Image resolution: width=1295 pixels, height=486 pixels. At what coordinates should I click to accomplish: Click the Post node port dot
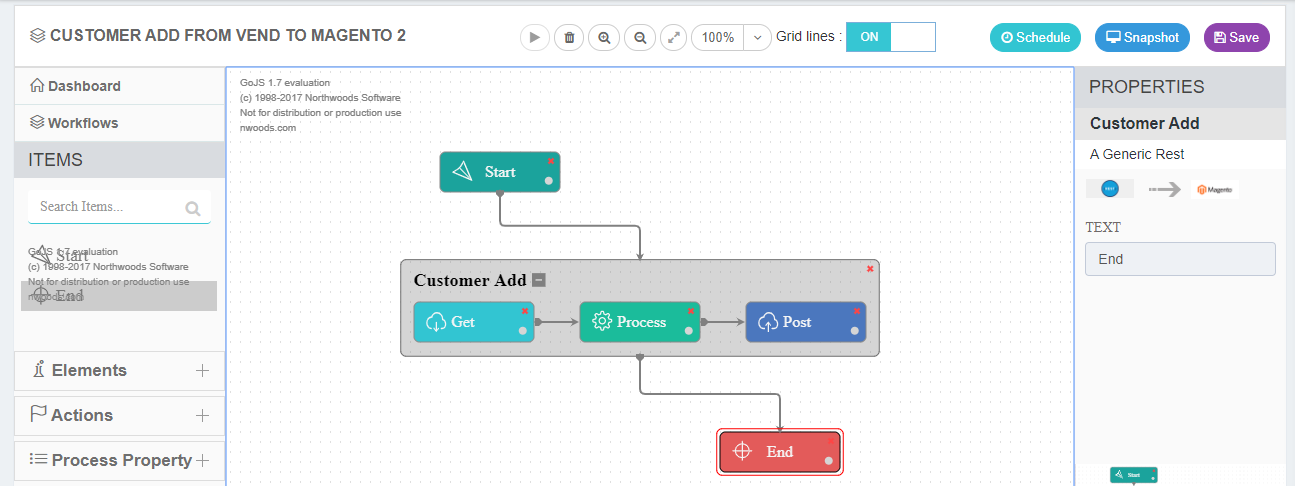855,331
